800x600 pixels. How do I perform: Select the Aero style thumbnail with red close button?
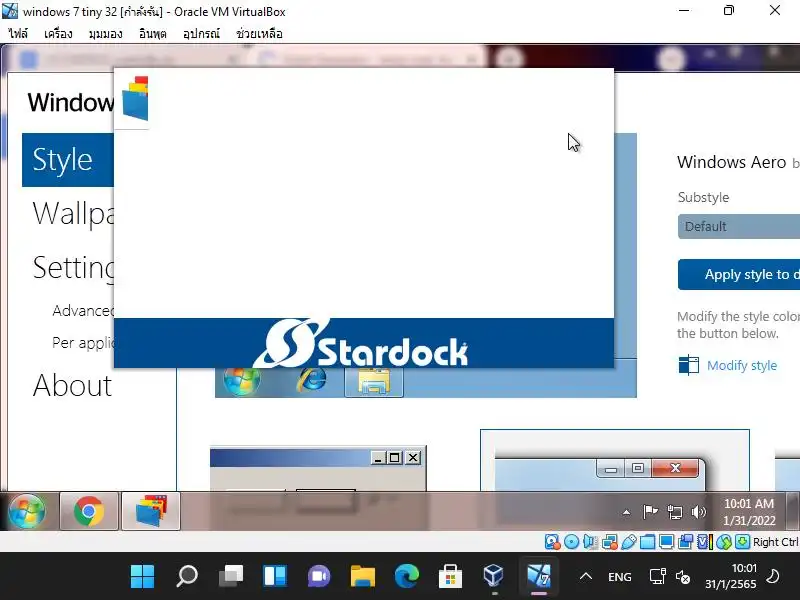tap(615, 460)
